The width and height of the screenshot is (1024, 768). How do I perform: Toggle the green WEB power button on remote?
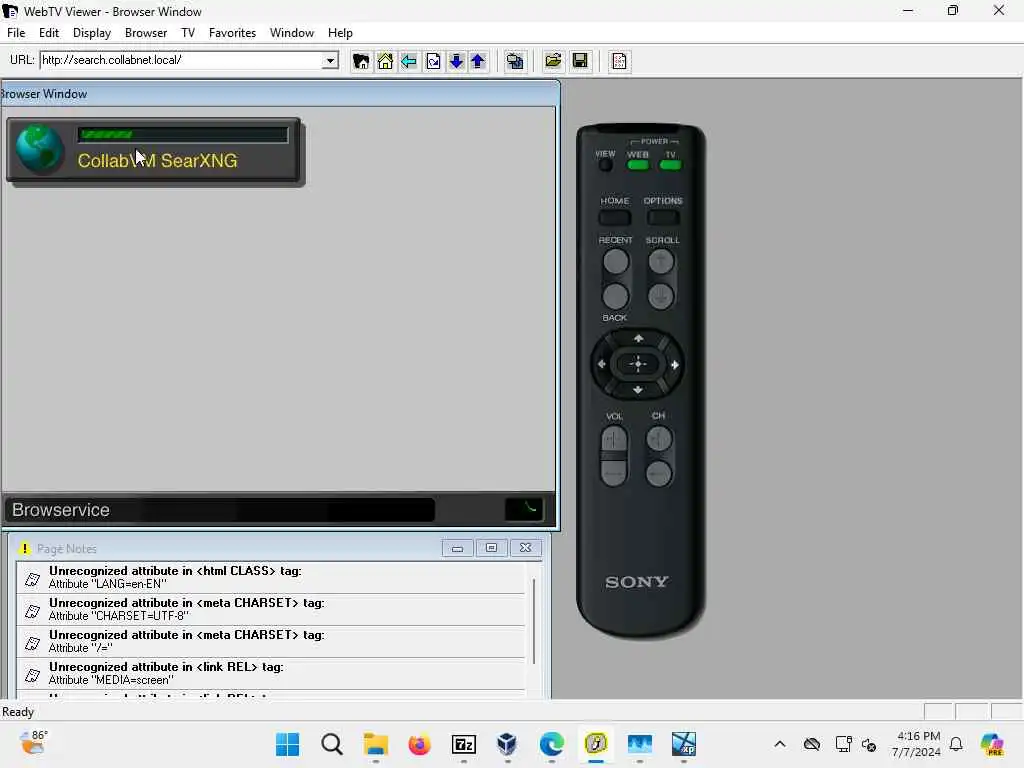pyautogui.click(x=637, y=165)
